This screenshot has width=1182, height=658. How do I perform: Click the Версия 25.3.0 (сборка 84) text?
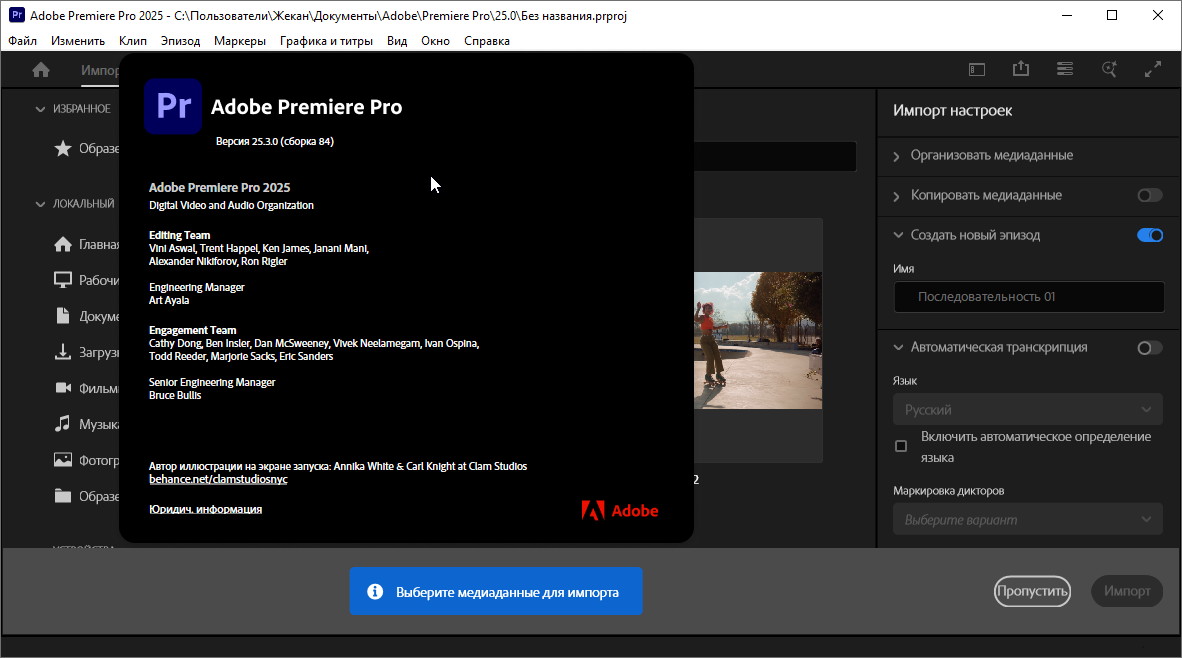point(274,142)
